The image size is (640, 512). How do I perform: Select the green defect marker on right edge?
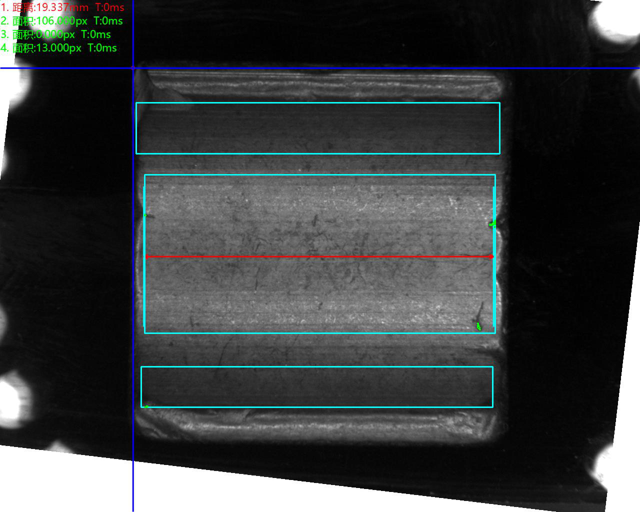(x=491, y=225)
